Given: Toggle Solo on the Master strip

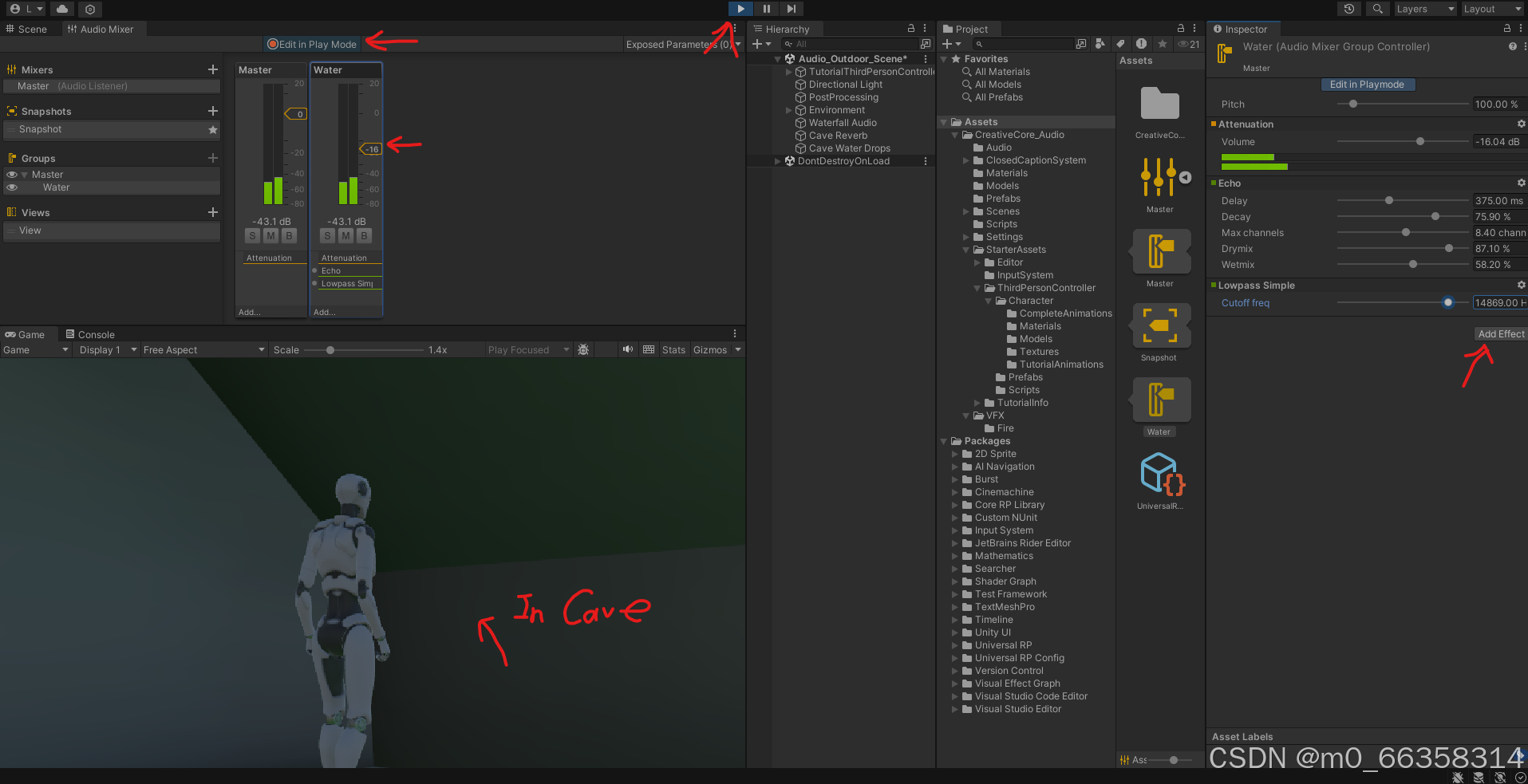Looking at the screenshot, I should (x=253, y=236).
